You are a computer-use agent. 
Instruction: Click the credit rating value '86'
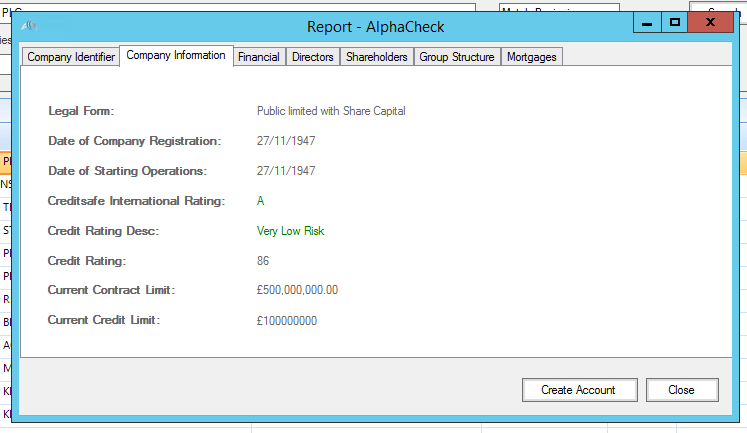[x=263, y=261]
